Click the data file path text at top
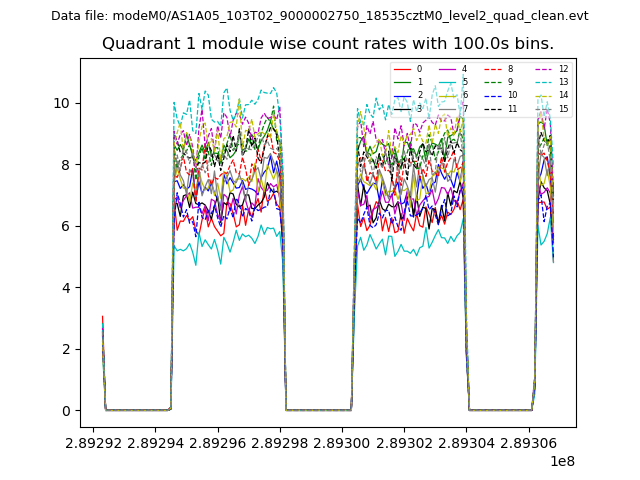This screenshot has width=640, height=480. coord(320,16)
